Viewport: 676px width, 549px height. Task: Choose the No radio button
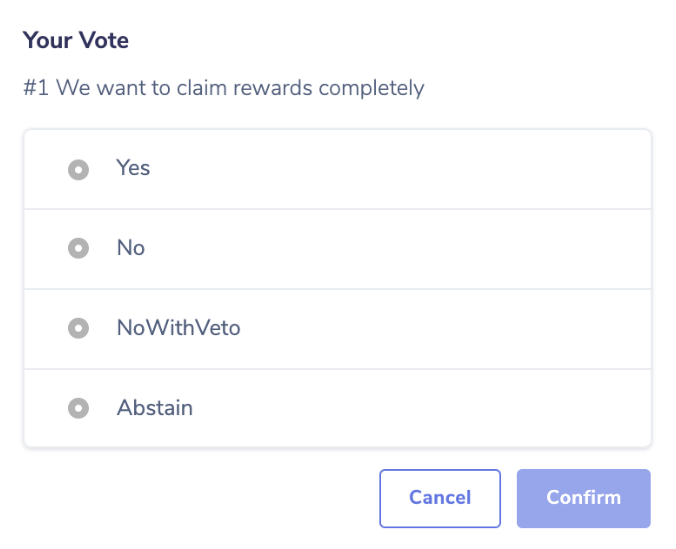[78, 248]
